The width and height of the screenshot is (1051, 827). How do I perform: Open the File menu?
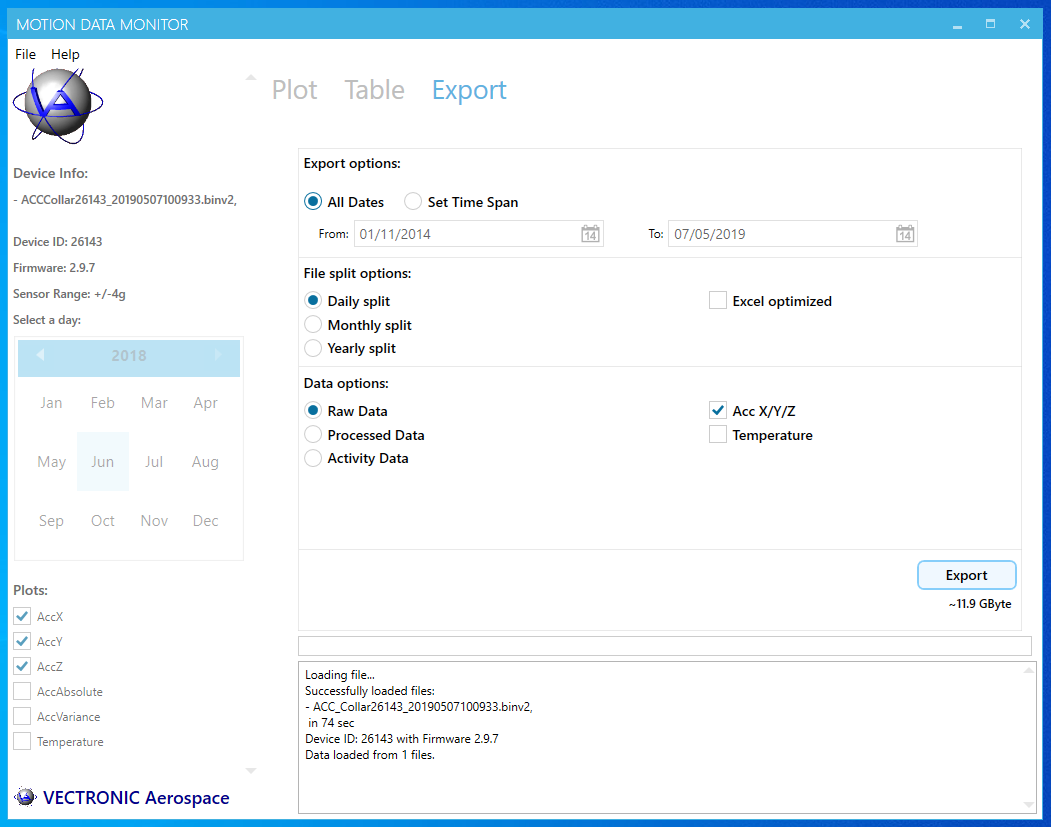[x=25, y=54]
